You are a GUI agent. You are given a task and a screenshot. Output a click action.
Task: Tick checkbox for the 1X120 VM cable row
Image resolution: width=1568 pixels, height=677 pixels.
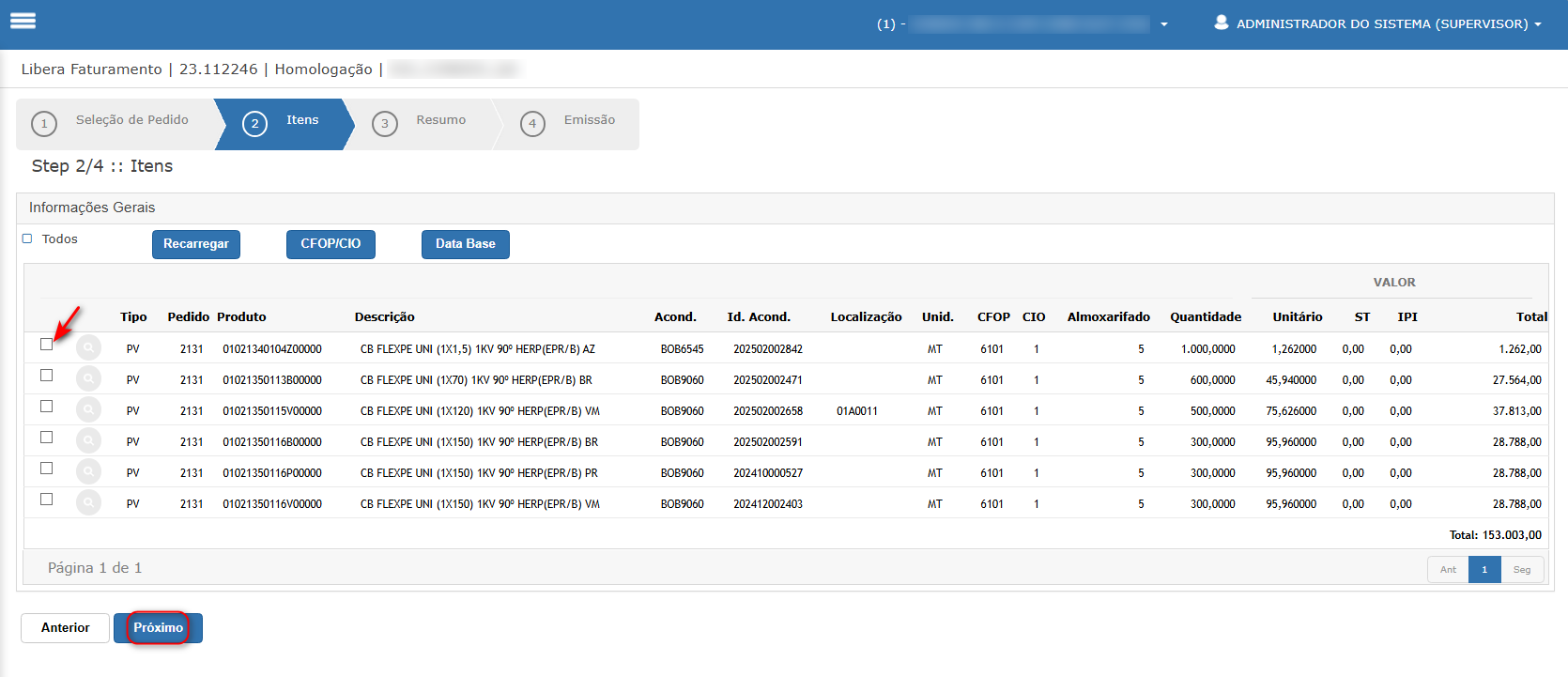[46, 407]
